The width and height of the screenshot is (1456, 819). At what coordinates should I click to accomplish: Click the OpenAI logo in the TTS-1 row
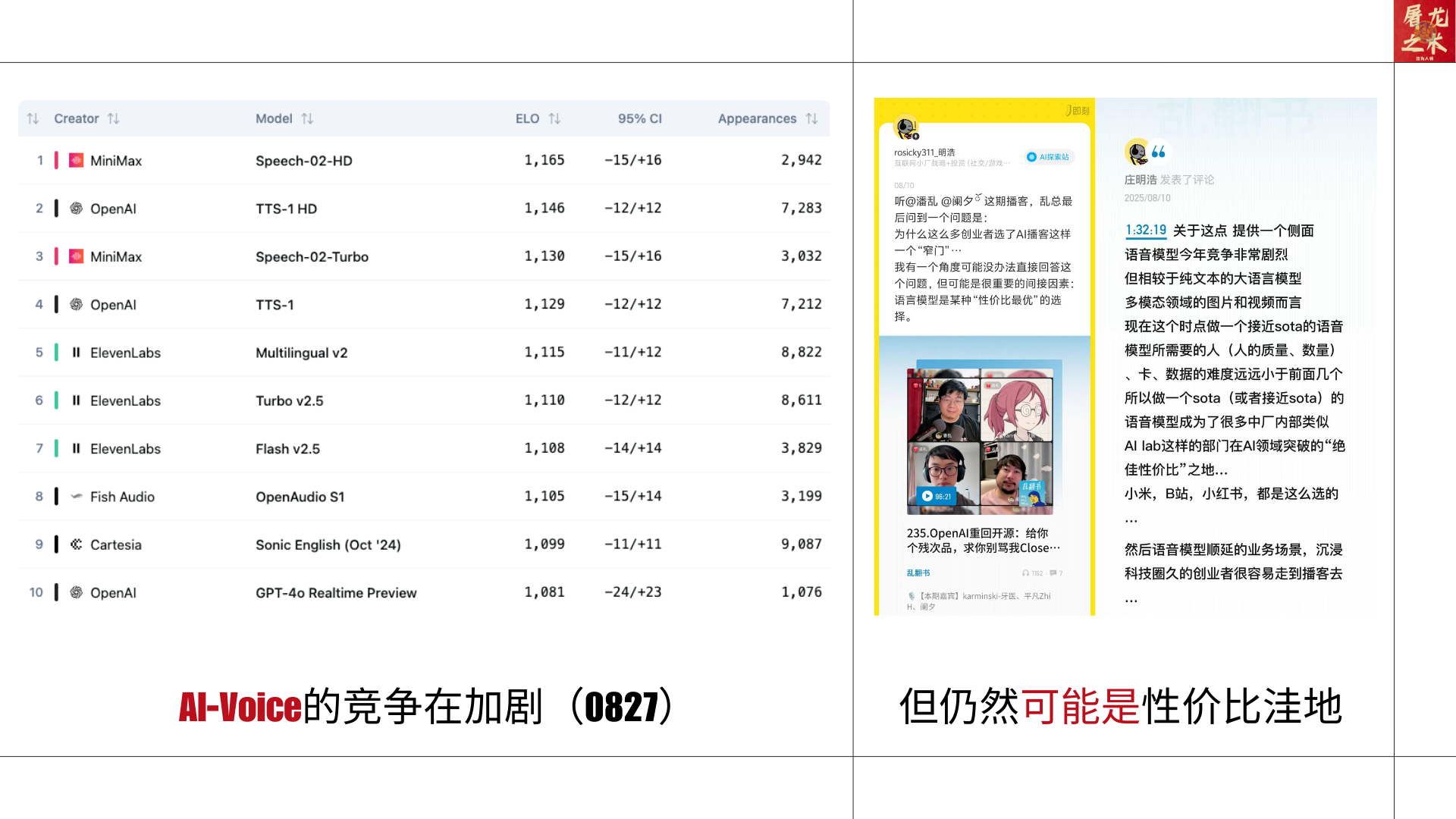tap(77, 304)
